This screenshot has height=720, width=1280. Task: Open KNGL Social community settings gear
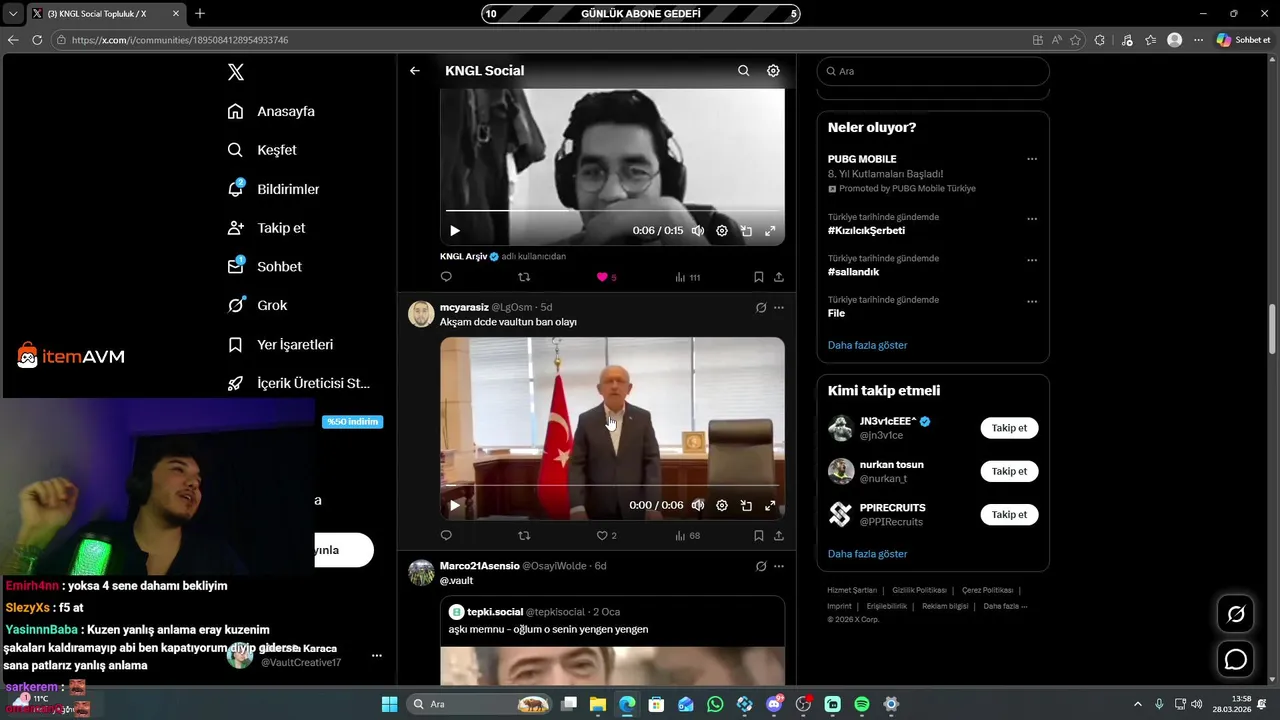773,71
